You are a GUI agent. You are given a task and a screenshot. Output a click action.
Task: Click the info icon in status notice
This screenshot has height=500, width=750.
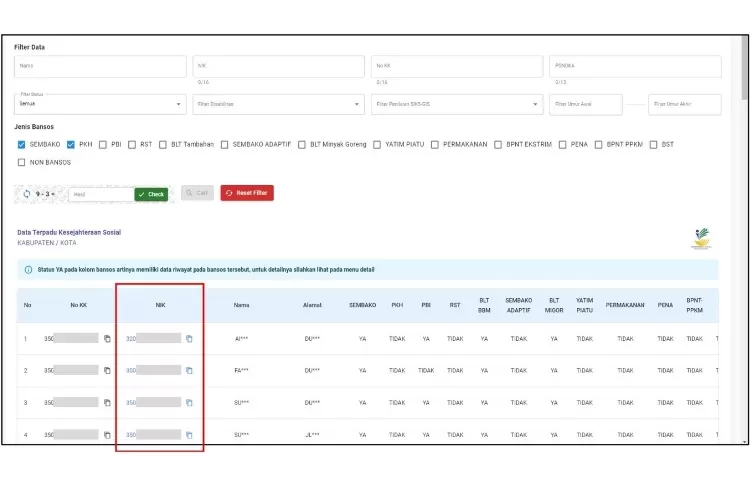[28, 270]
